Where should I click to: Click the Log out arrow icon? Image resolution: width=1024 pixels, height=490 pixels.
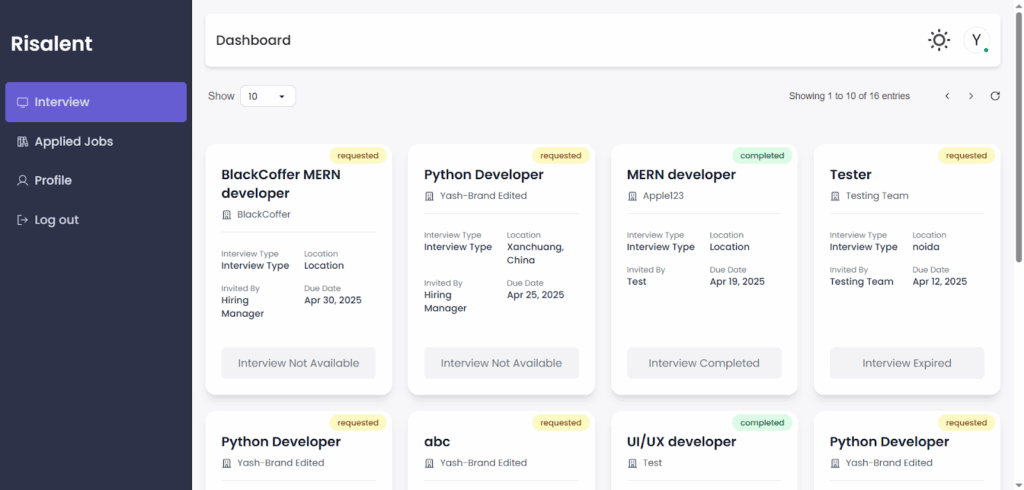point(22,220)
